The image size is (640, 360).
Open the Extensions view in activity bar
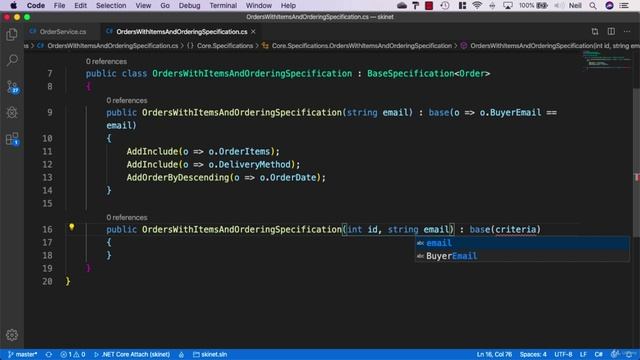[x=12, y=139]
